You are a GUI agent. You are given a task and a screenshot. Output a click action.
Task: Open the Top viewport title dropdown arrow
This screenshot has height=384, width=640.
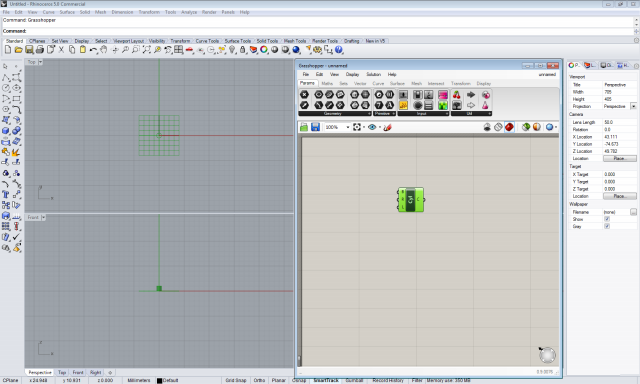tap(40, 62)
